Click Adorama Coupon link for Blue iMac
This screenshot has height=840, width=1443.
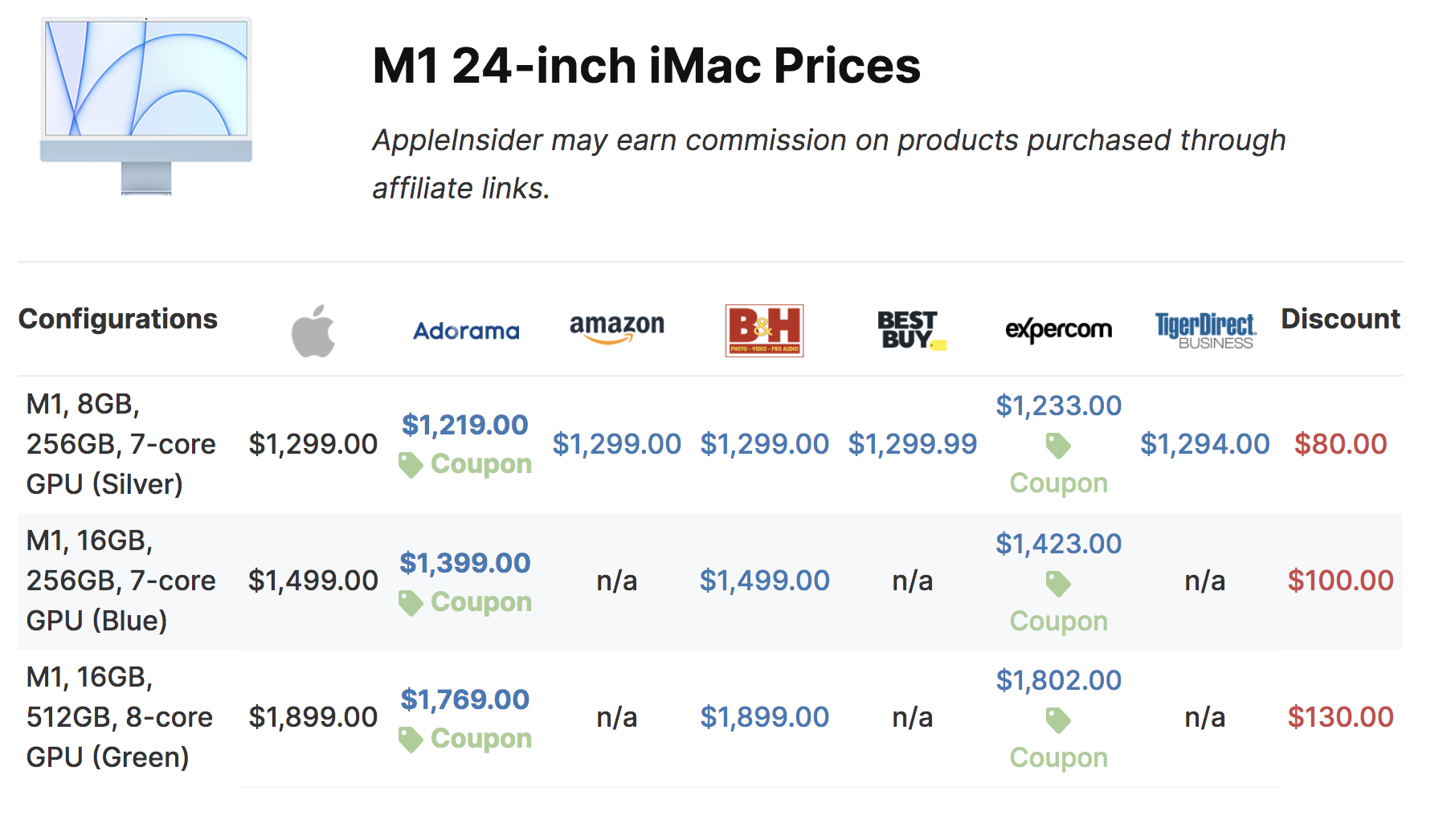pyautogui.click(x=480, y=602)
